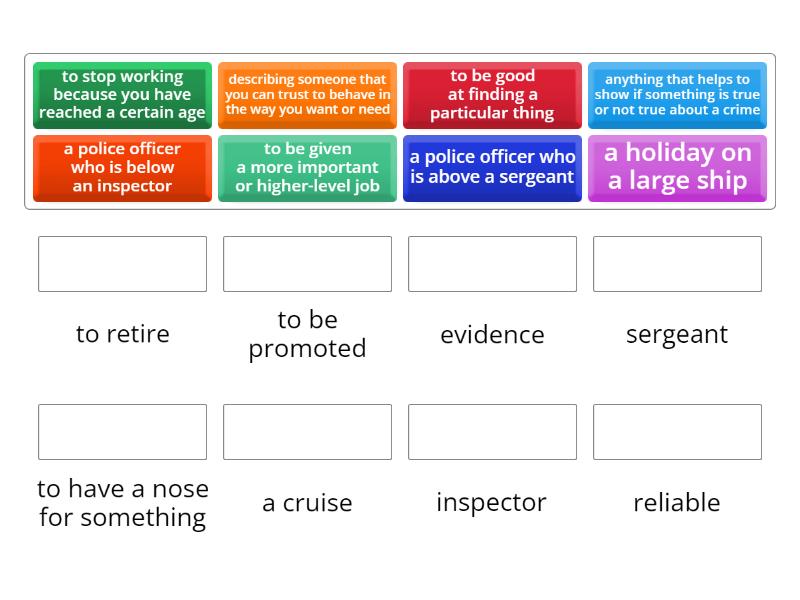Click the 'evidence' word label

point(492,335)
